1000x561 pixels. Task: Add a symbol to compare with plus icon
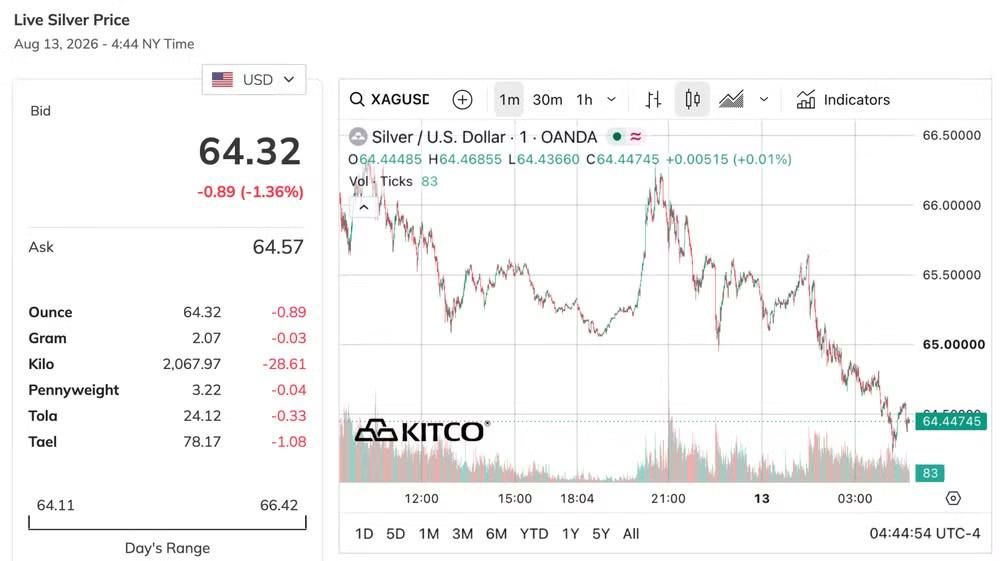click(462, 99)
